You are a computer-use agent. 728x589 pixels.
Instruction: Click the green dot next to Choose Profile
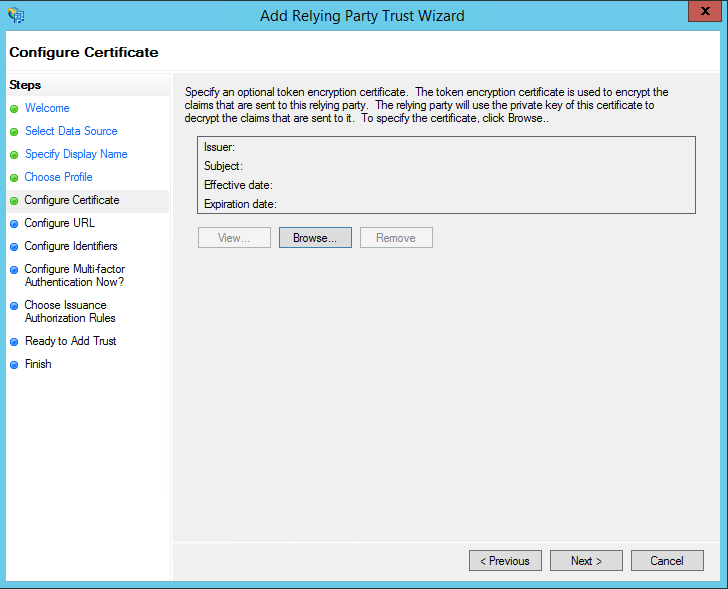[x=14, y=178]
